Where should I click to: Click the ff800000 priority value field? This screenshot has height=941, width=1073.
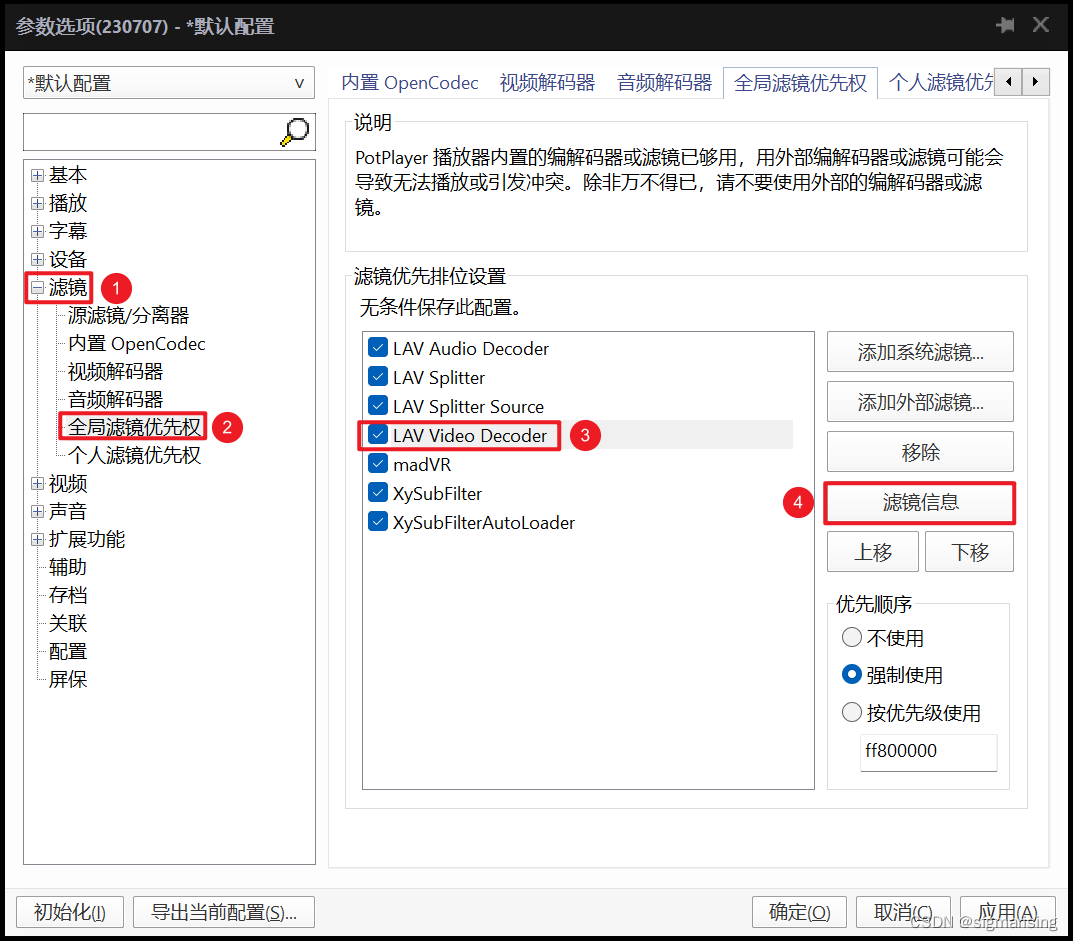(x=928, y=751)
